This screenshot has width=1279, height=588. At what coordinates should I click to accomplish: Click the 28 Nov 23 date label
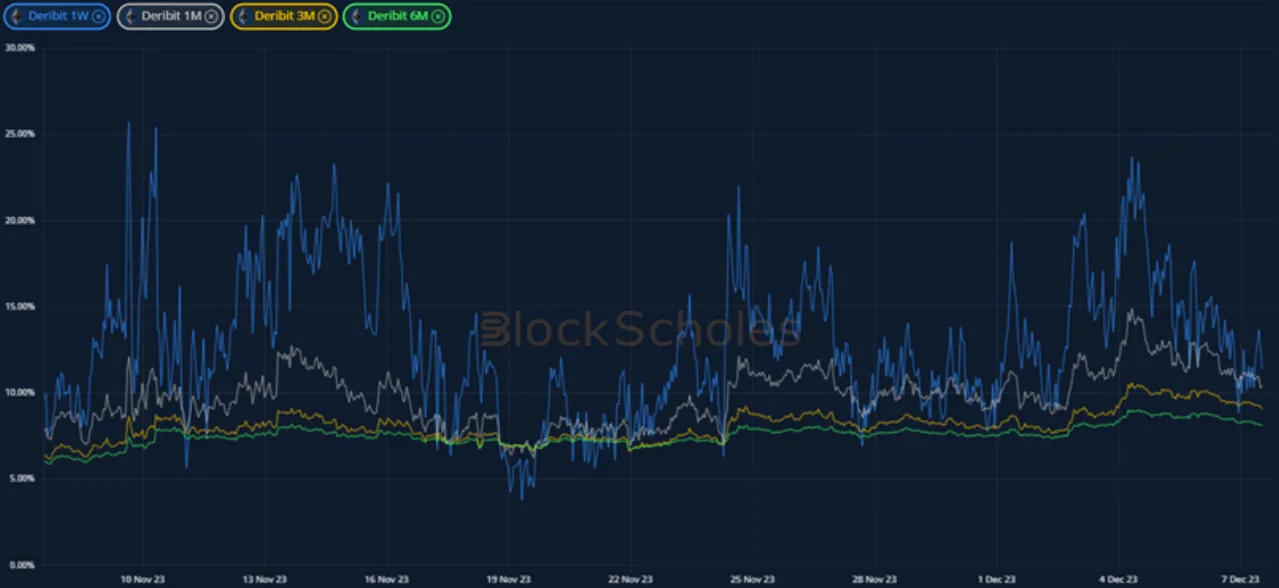875,579
